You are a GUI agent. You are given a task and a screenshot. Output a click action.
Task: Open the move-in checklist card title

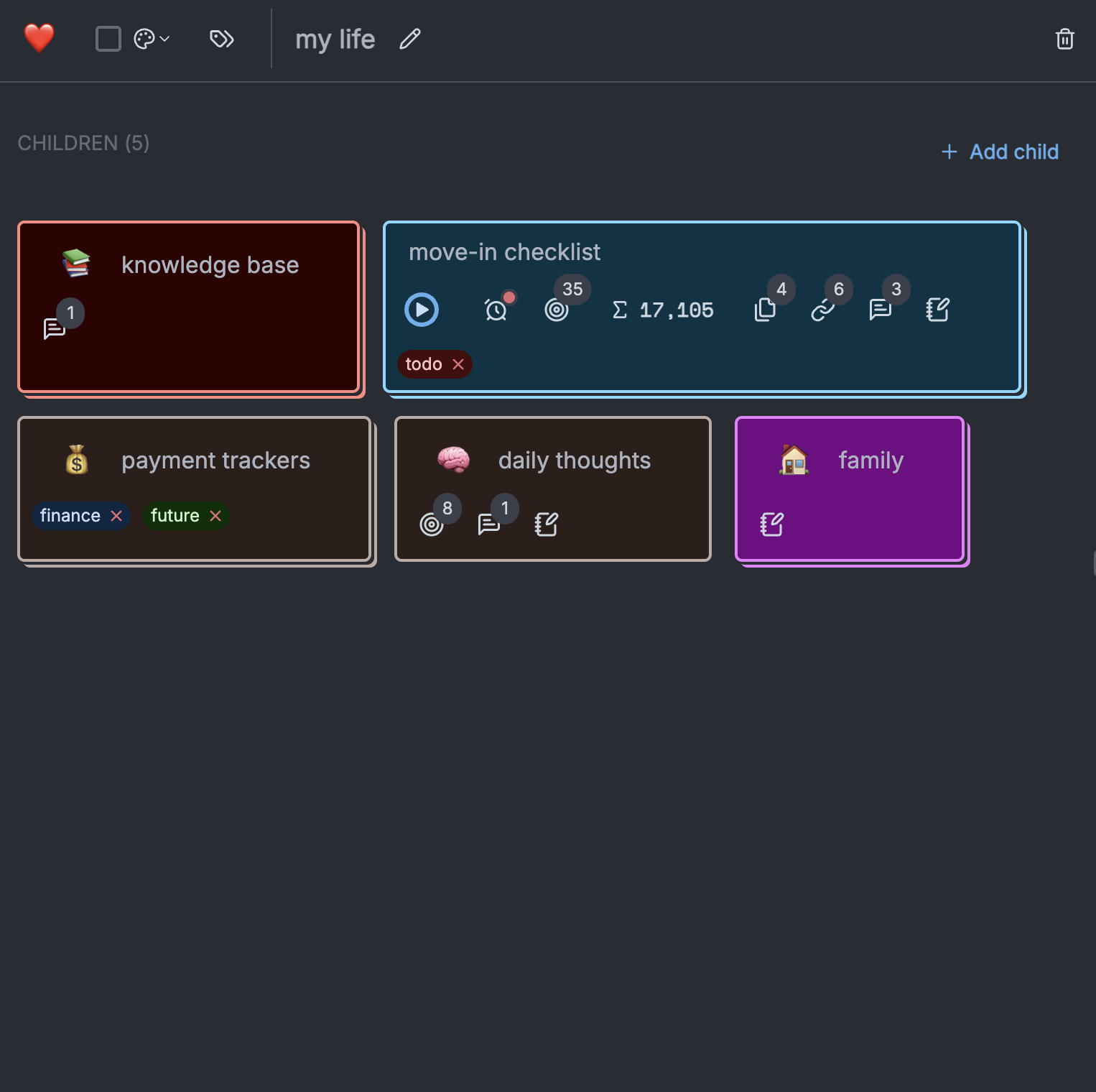(504, 252)
